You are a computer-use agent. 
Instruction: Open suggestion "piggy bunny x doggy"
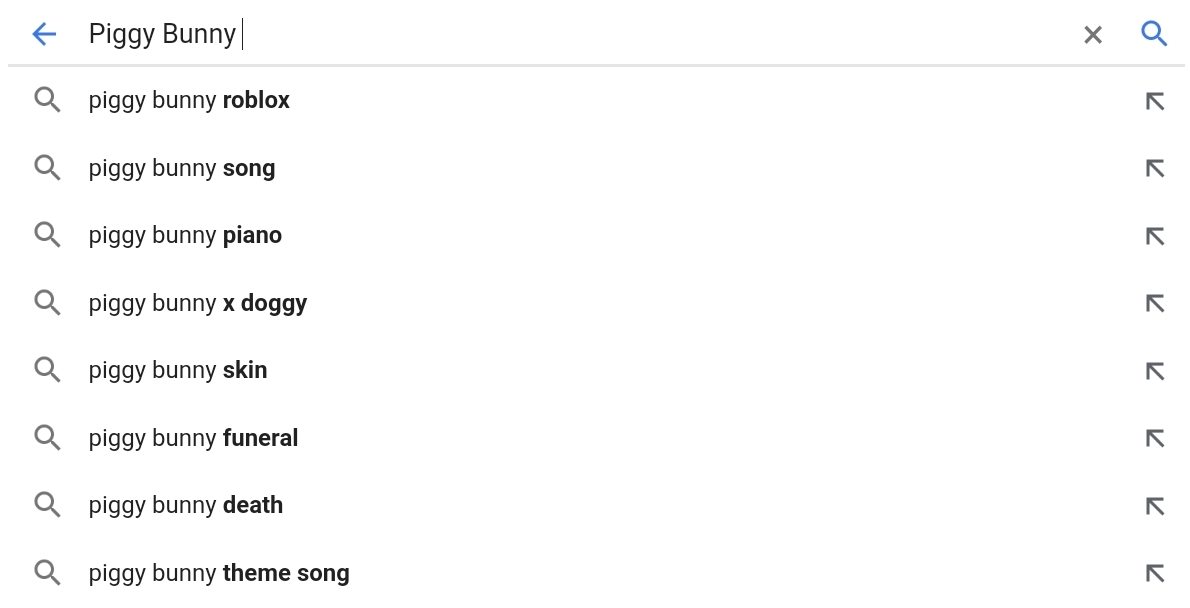197,303
